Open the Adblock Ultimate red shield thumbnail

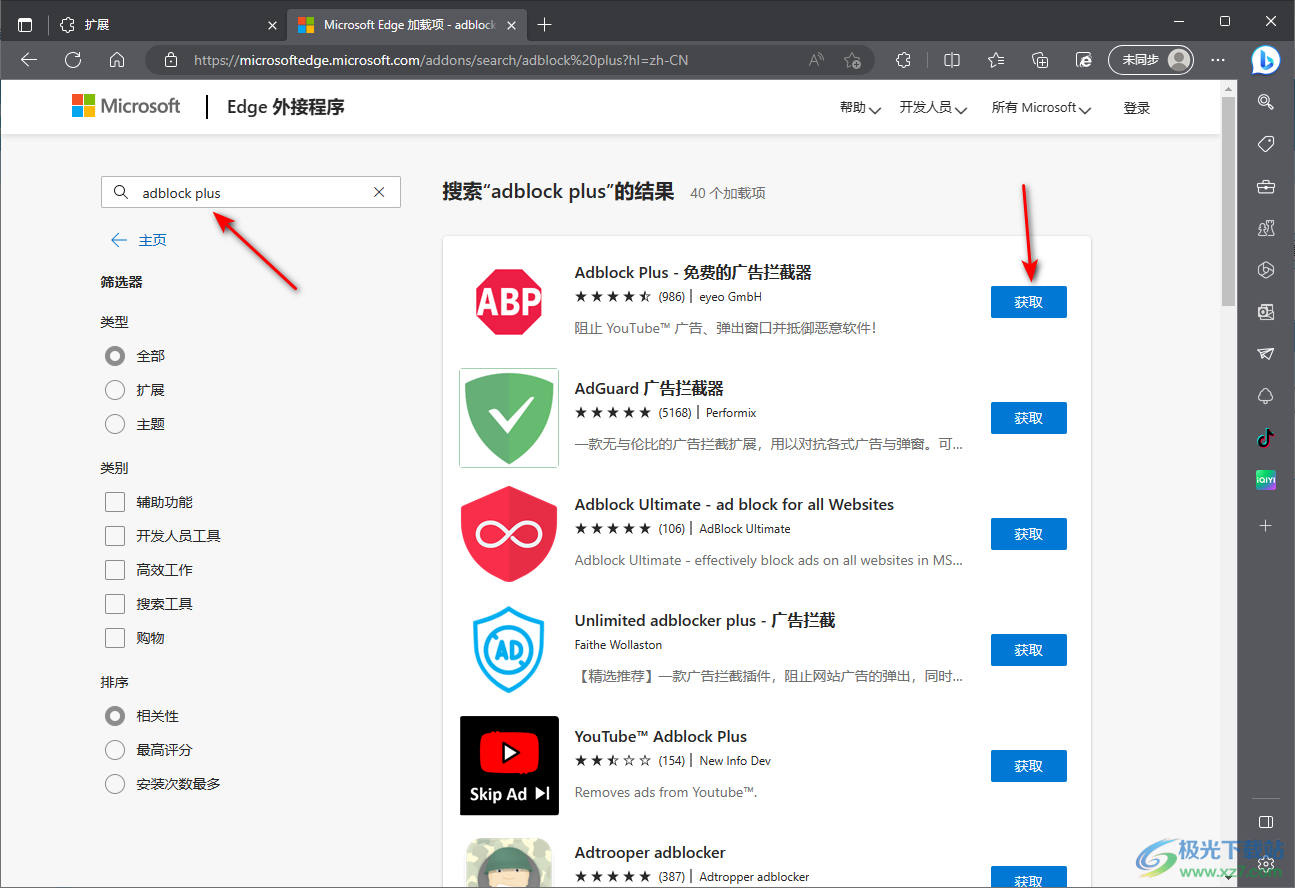pos(509,534)
